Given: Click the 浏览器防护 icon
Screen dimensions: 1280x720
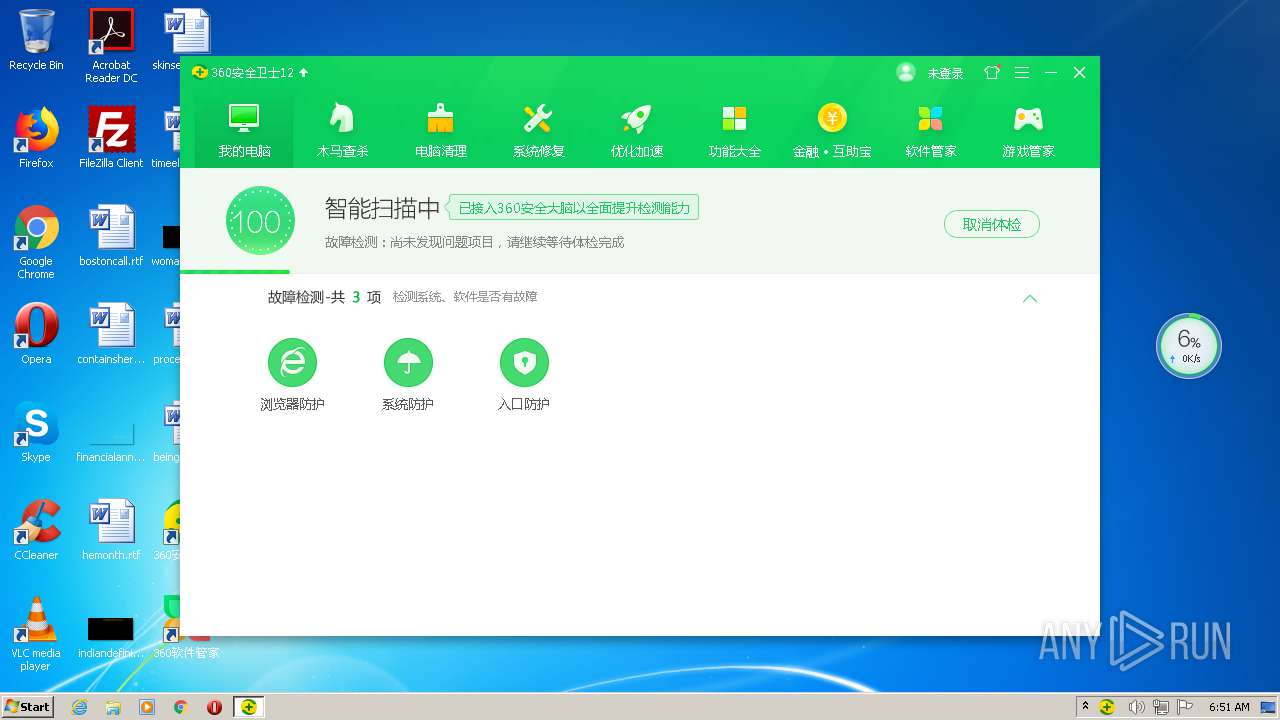Looking at the screenshot, I should (x=292, y=362).
